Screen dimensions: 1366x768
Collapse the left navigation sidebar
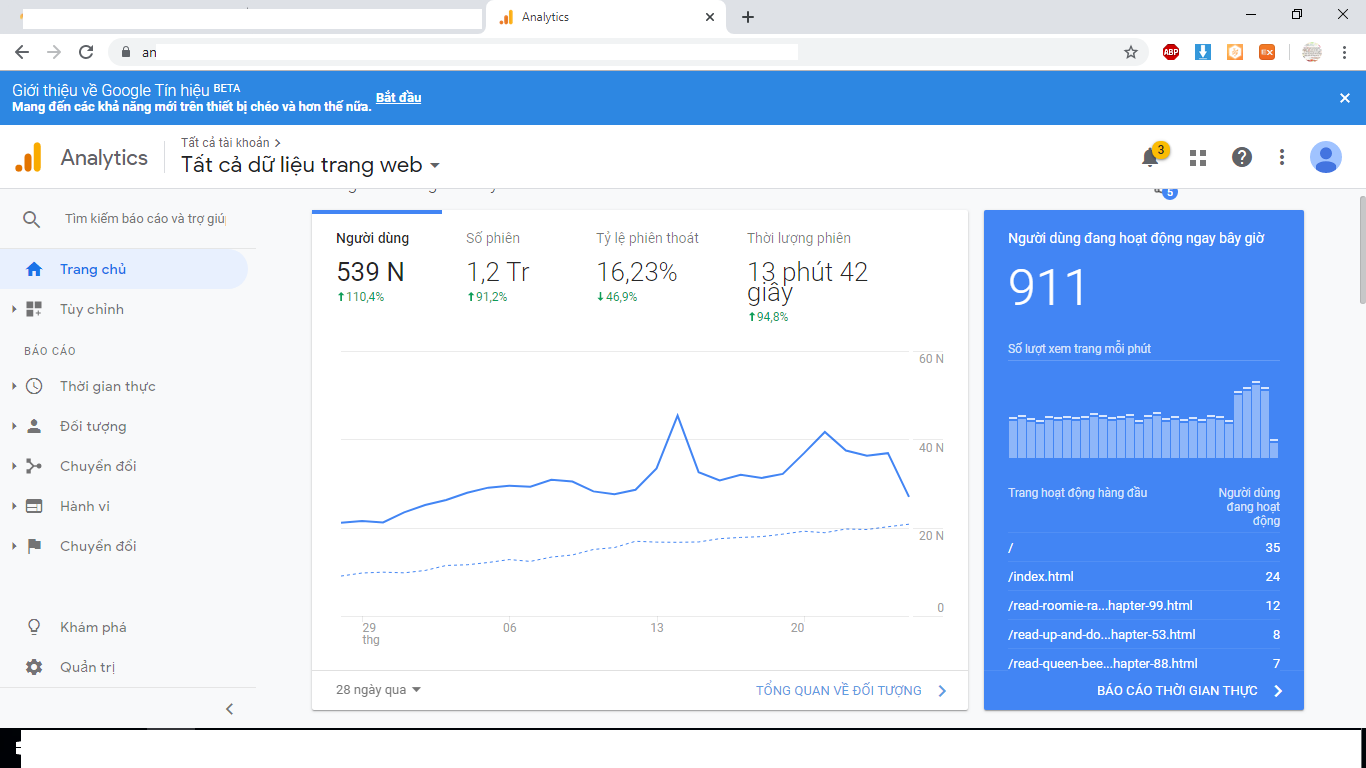[x=229, y=709]
